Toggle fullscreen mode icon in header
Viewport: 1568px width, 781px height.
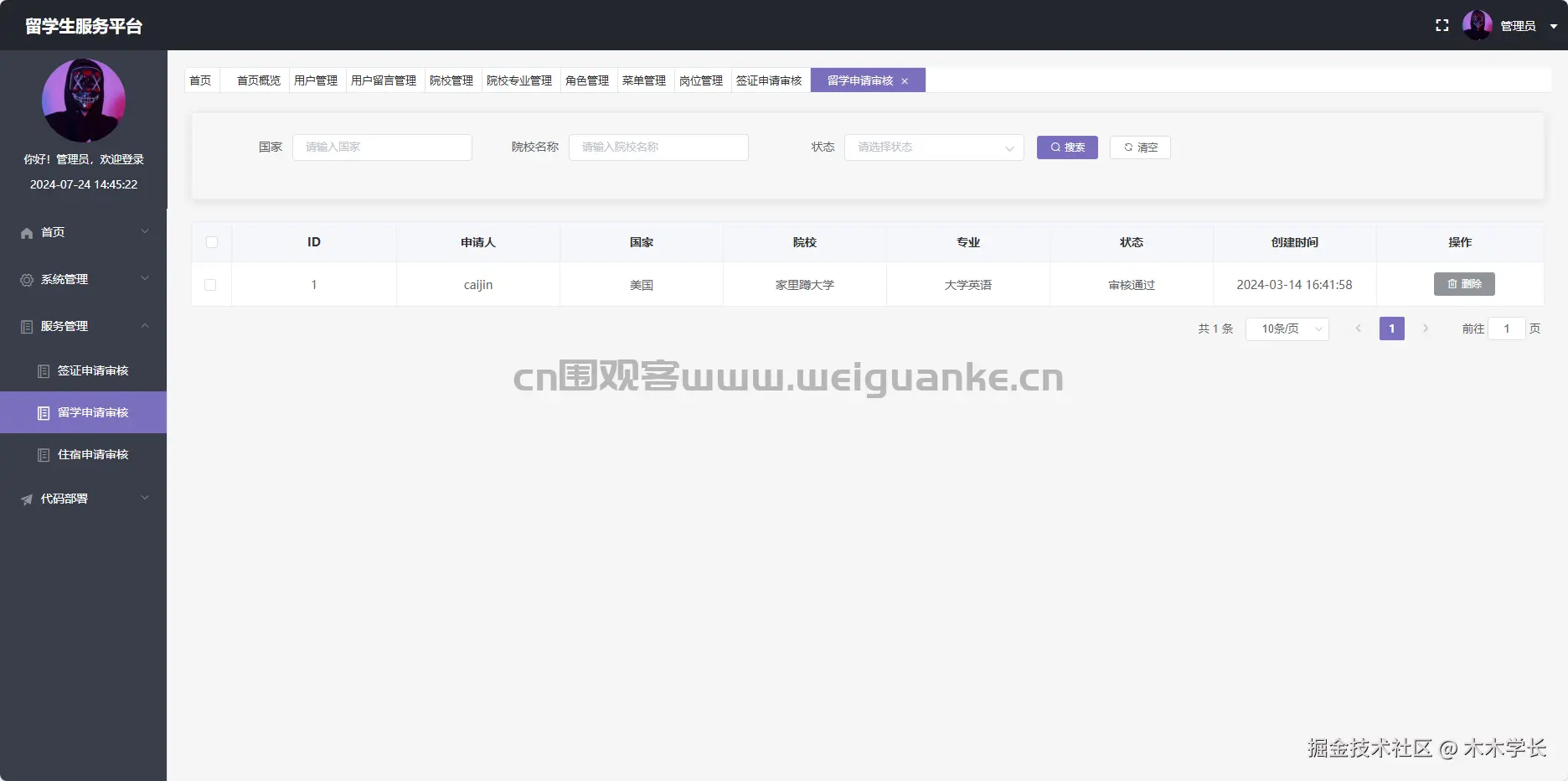1442,26
